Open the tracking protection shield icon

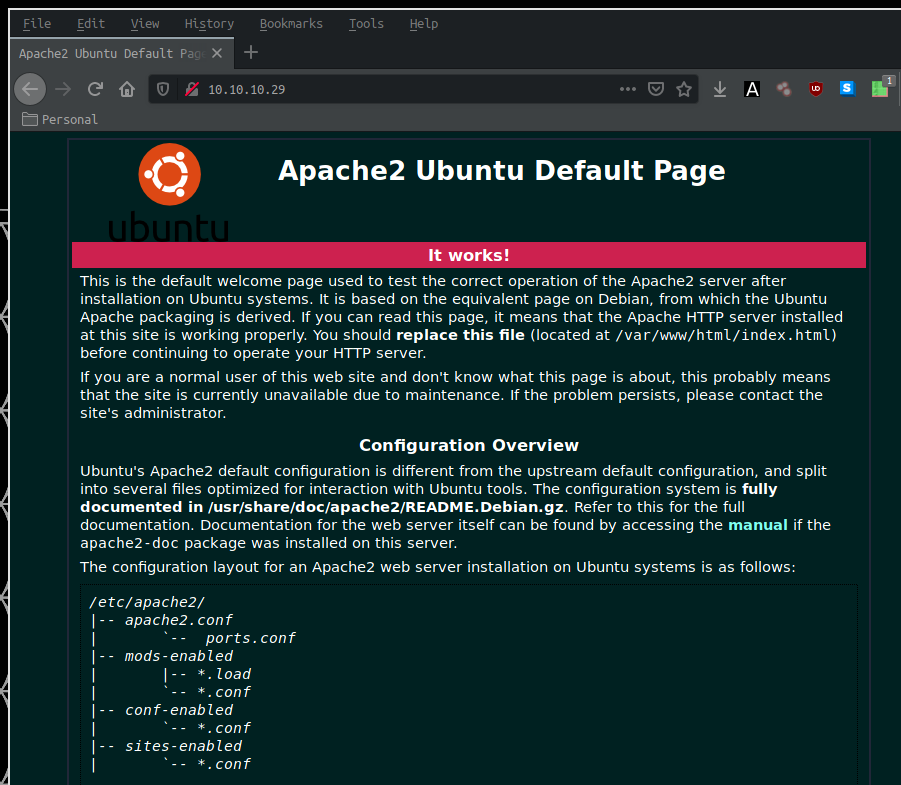click(x=163, y=89)
